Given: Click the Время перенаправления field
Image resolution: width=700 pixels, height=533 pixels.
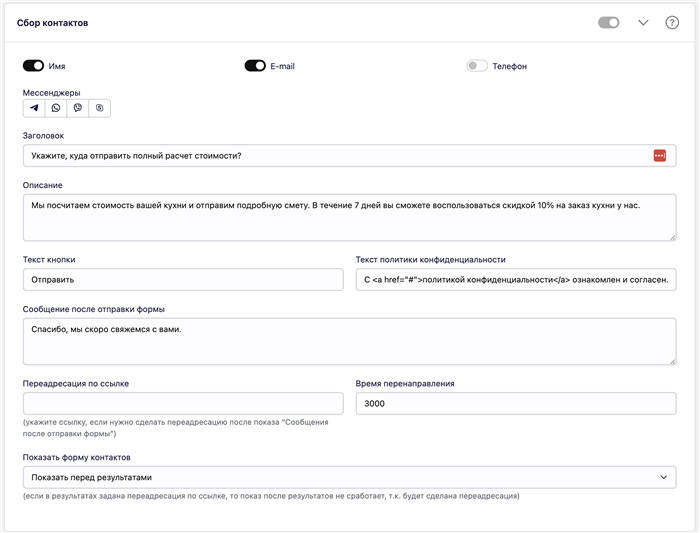Looking at the screenshot, I should [516, 404].
